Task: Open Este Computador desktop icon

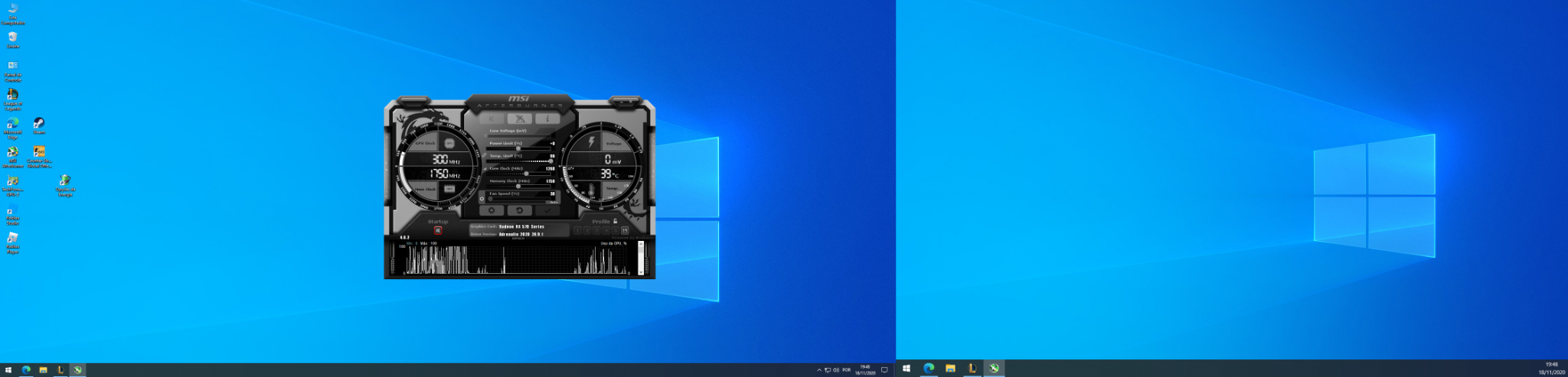Action: pos(13,13)
